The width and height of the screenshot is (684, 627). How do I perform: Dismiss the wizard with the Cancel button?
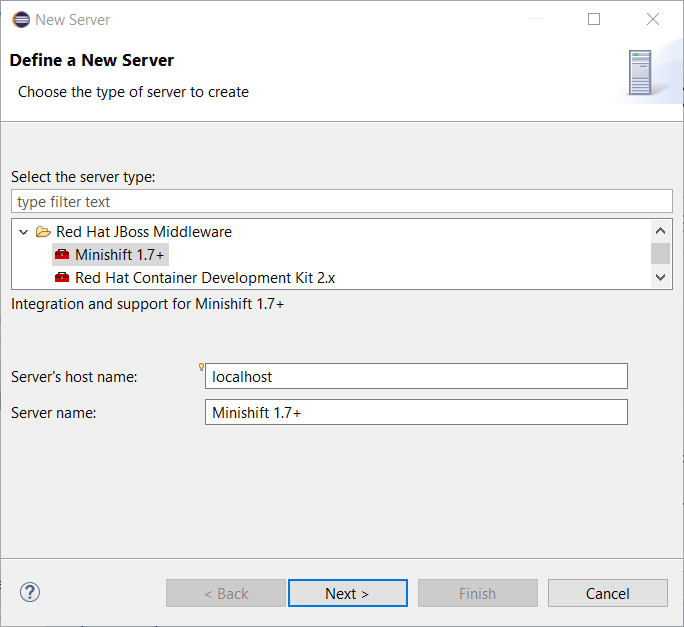click(x=607, y=593)
